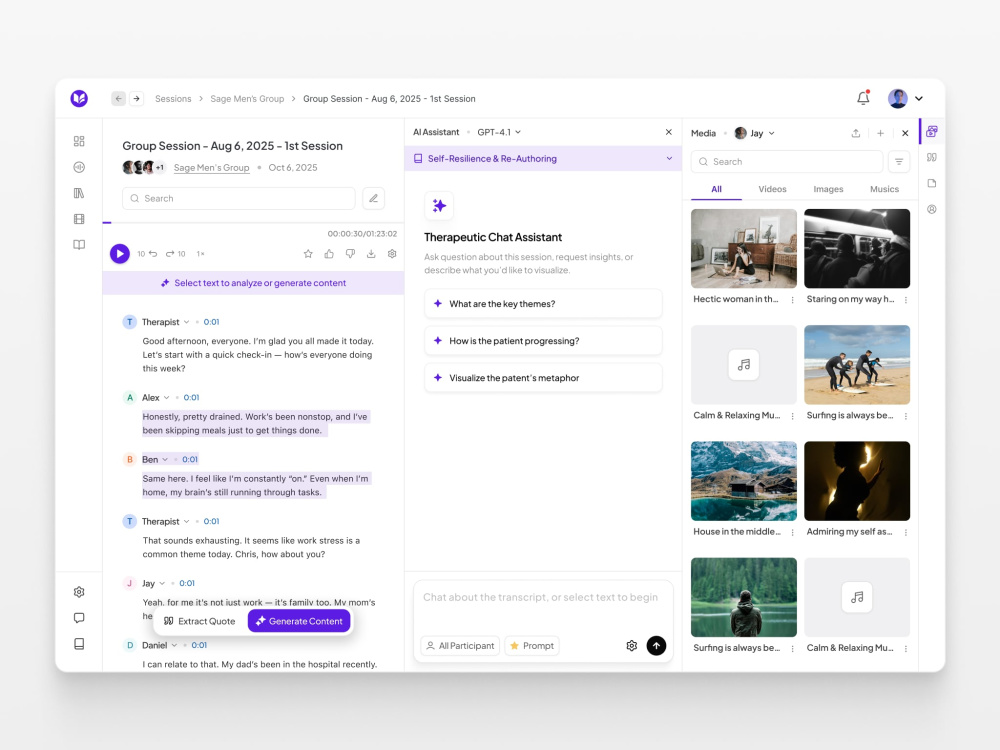Open player settings gear icon
Image resolution: width=1000 pixels, height=750 pixels.
click(392, 254)
